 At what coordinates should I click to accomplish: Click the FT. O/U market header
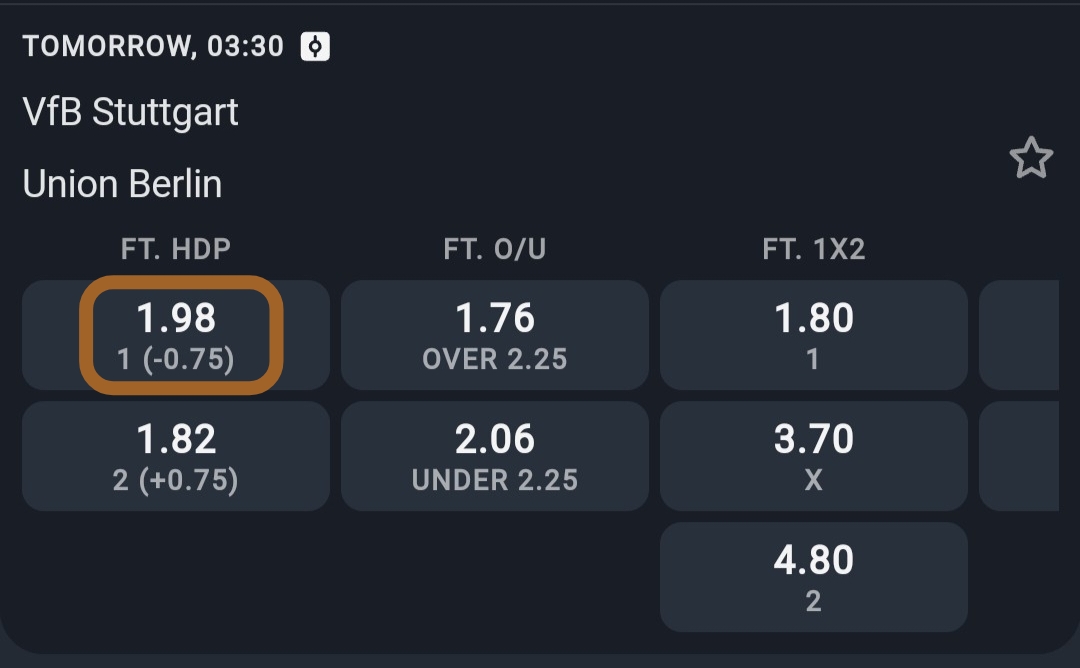[x=495, y=249]
